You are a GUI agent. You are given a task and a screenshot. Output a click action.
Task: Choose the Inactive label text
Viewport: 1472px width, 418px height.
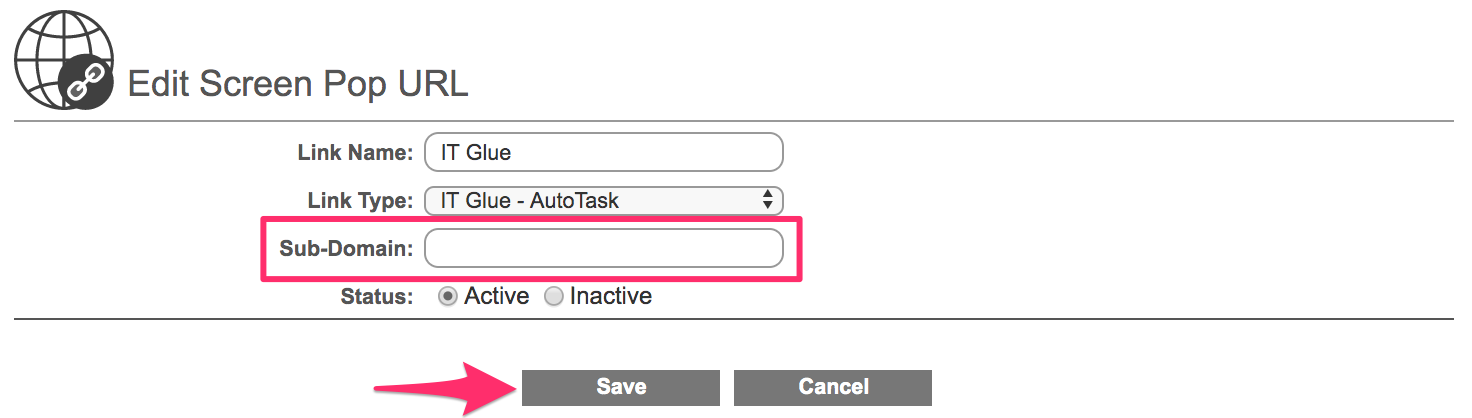pos(610,296)
